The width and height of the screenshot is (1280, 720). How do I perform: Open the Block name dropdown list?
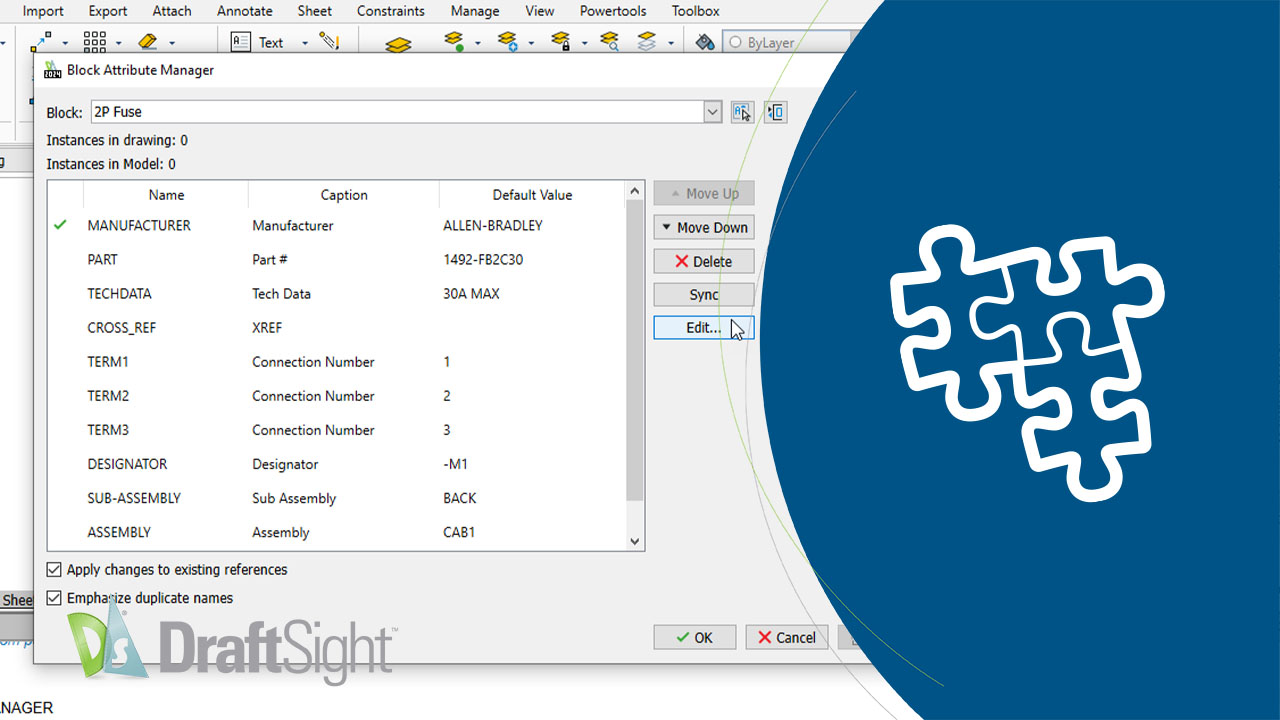(x=712, y=112)
